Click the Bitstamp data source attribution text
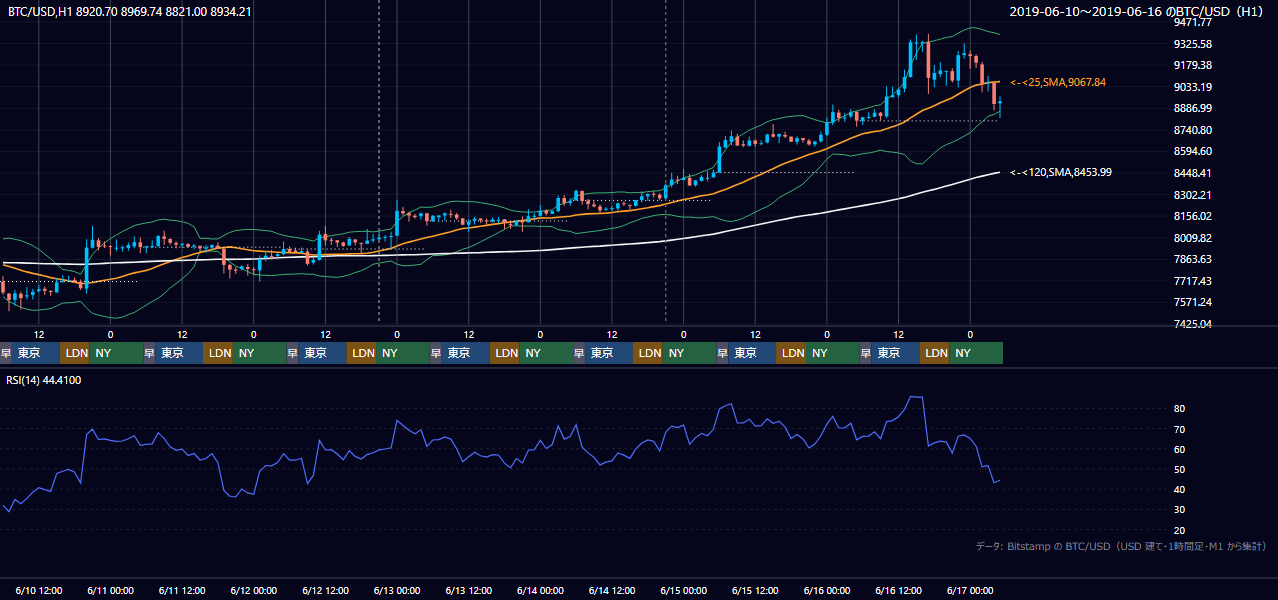This screenshot has height=600, width=1278. [x=1121, y=546]
